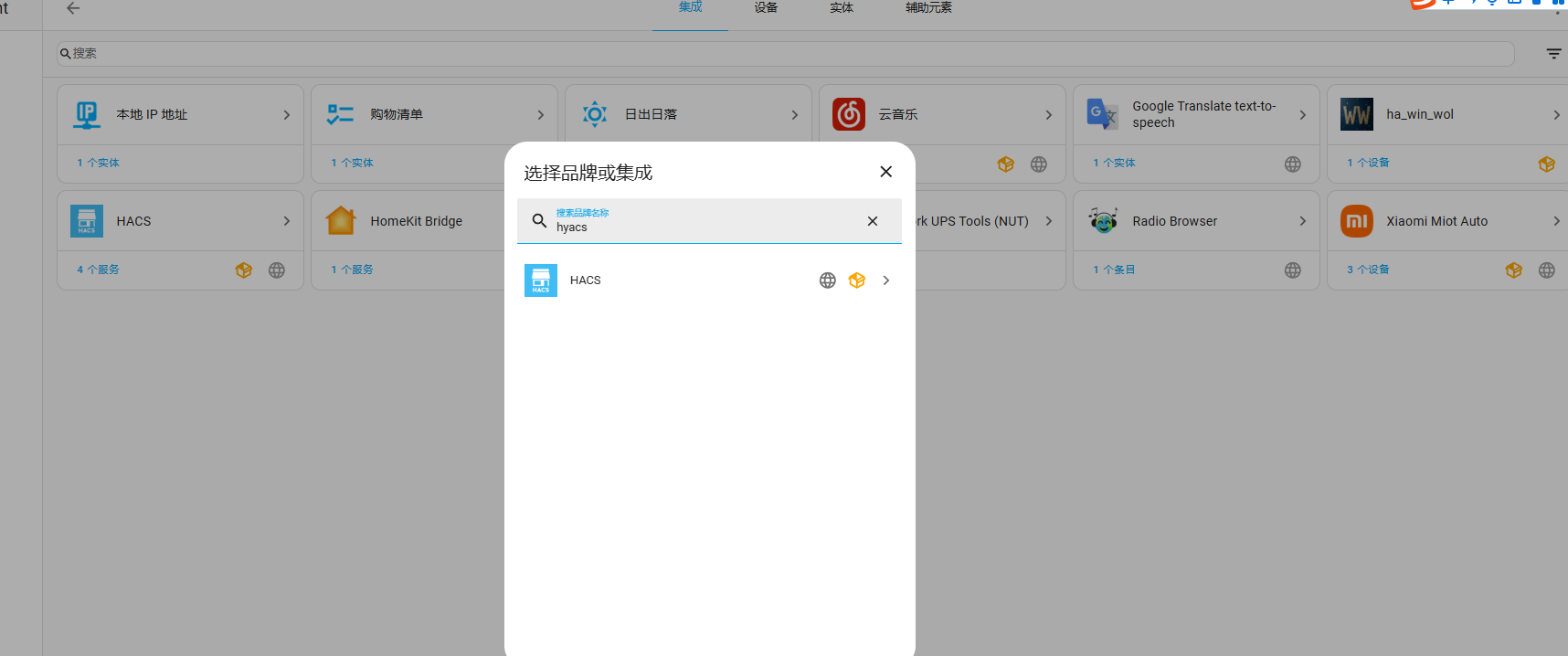Switch to the 辅助元素 tab
Image resolution: width=1568 pixels, height=656 pixels.
pyautogui.click(x=927, y=8)
